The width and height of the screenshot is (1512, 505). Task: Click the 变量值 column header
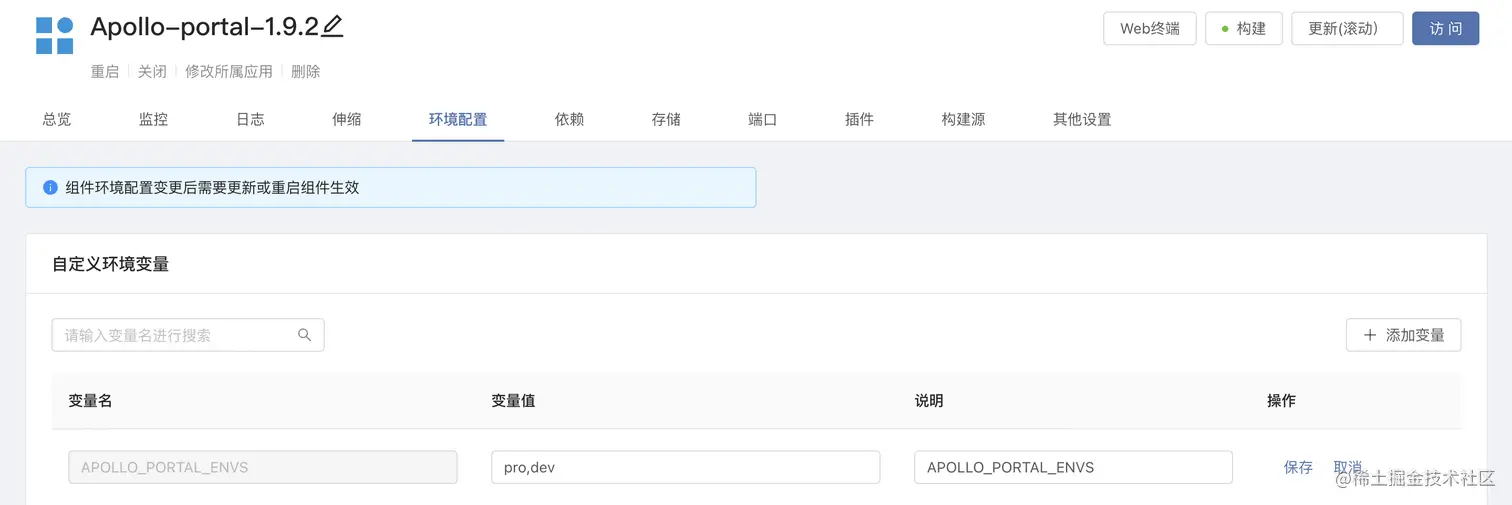513,400
